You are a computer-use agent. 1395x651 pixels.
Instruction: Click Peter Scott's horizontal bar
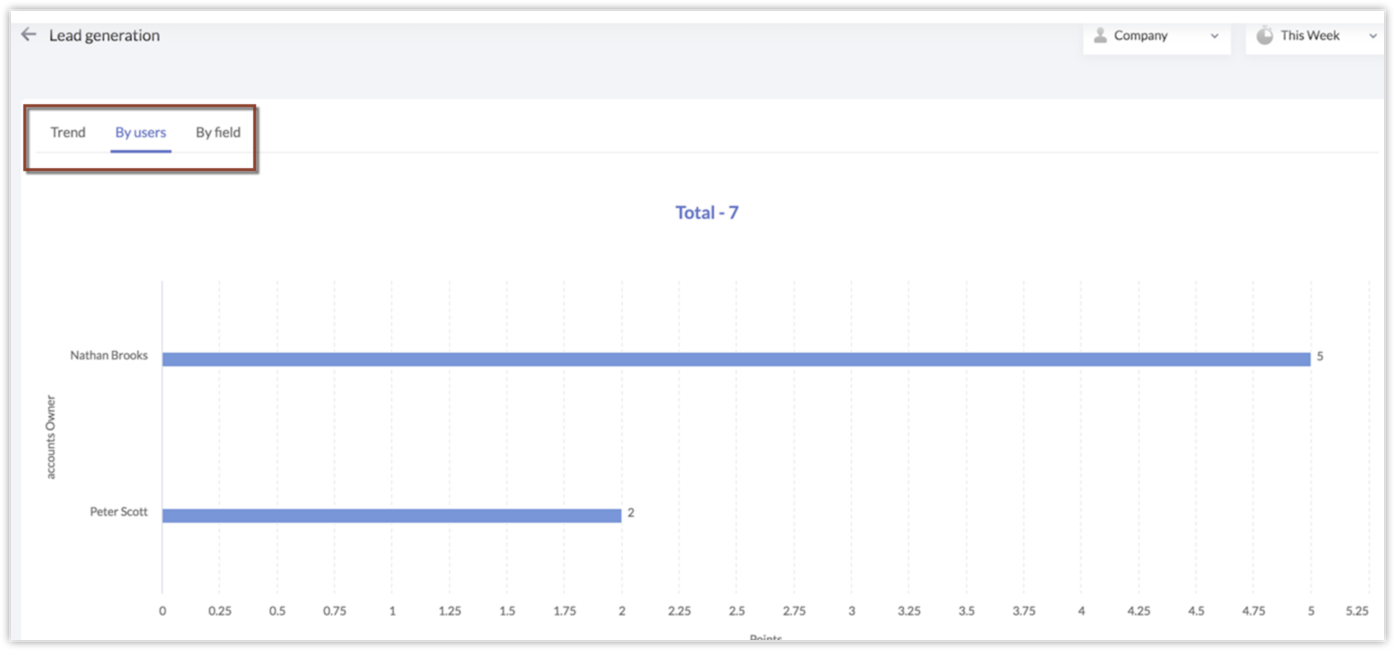[x=391, y=515]
